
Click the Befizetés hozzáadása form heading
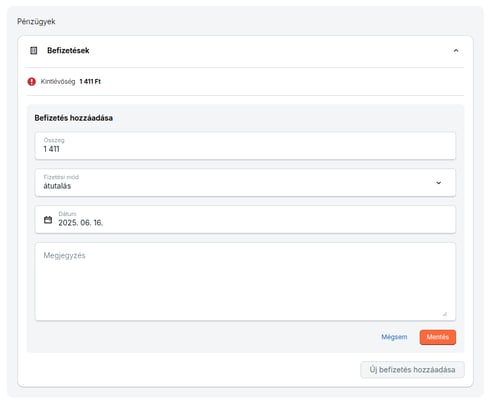74,118
